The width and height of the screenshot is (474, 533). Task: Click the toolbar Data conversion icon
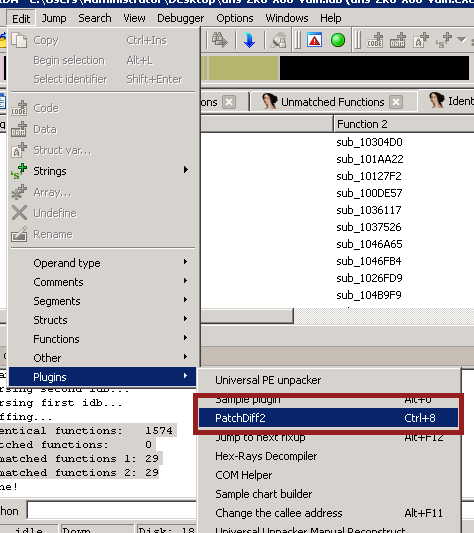click(x=397, y=40)
